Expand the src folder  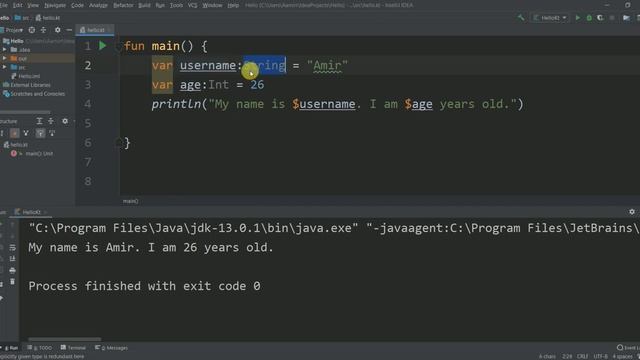(4, 67)
